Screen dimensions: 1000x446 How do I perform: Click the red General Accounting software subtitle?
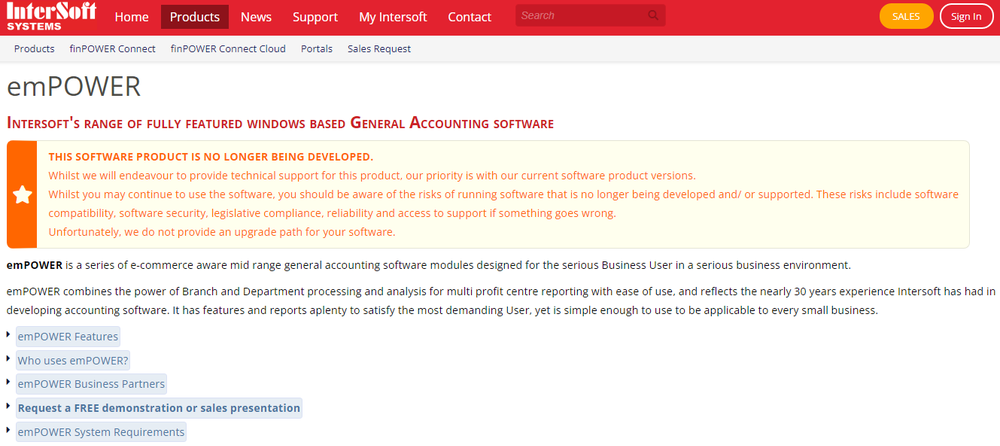click(280, 123)
